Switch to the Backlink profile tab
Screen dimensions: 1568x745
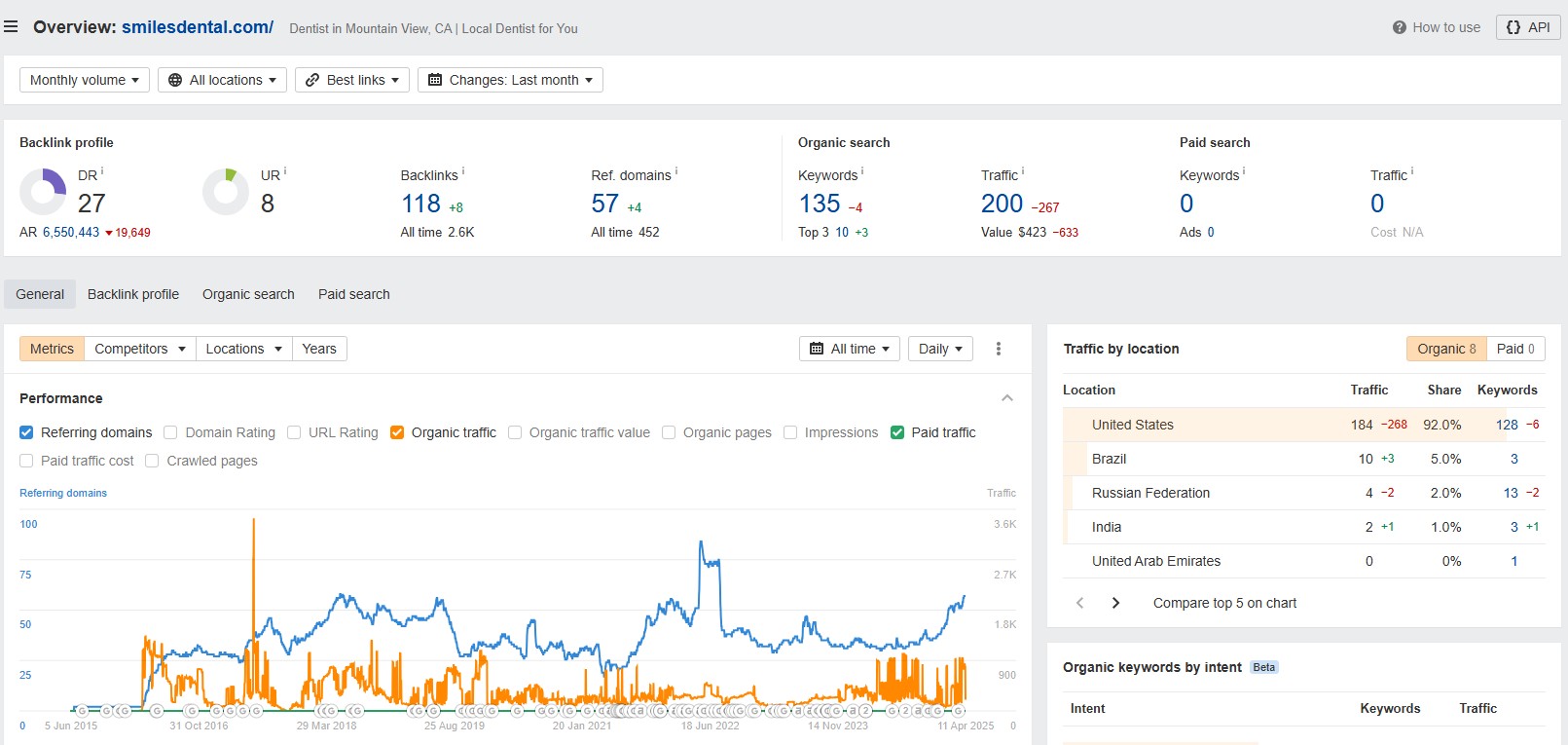133,294
